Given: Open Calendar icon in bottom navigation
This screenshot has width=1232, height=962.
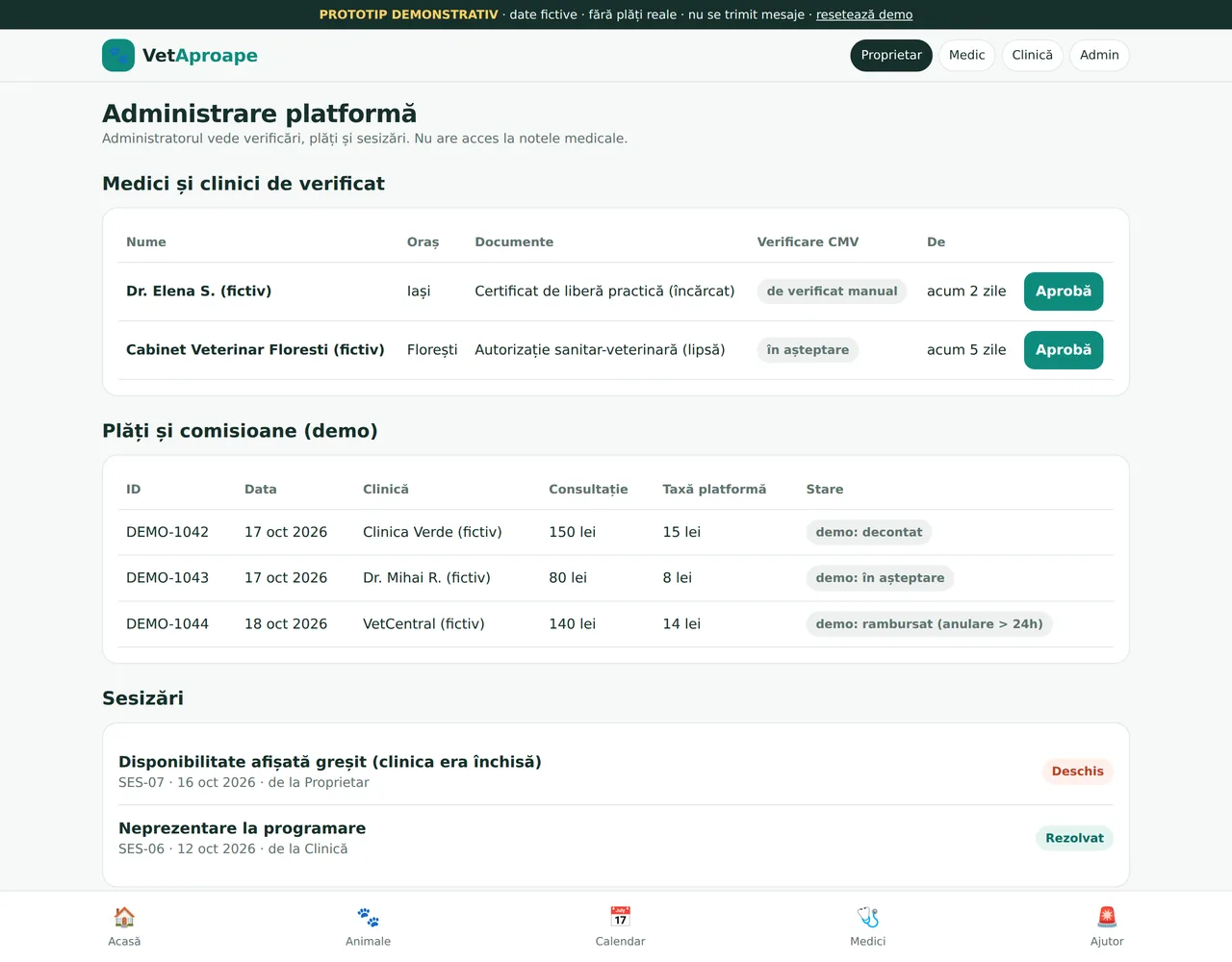Looking at the screenshot, I should (x=620, y=917).
